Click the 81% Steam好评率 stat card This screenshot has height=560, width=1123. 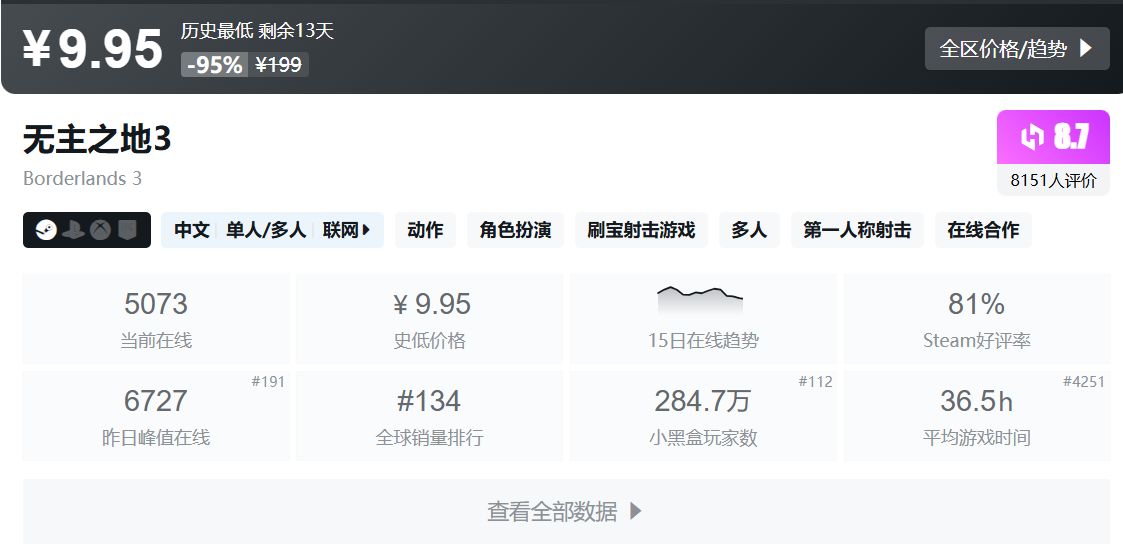pyautogui.click(x=977, y=319)
